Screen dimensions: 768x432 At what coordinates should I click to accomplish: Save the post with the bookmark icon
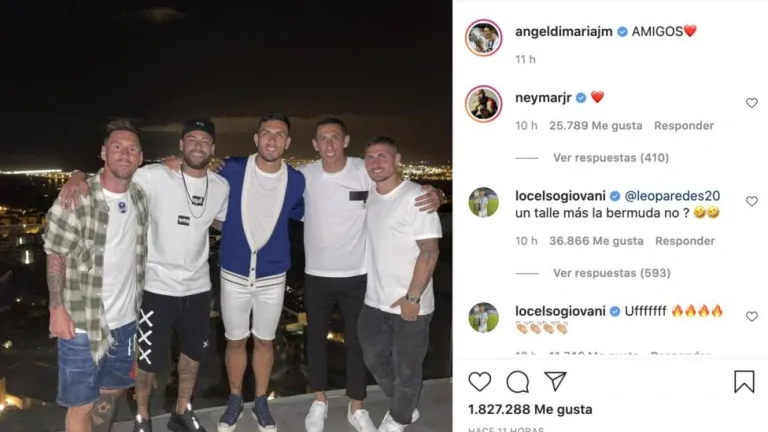tap(744, 382)
